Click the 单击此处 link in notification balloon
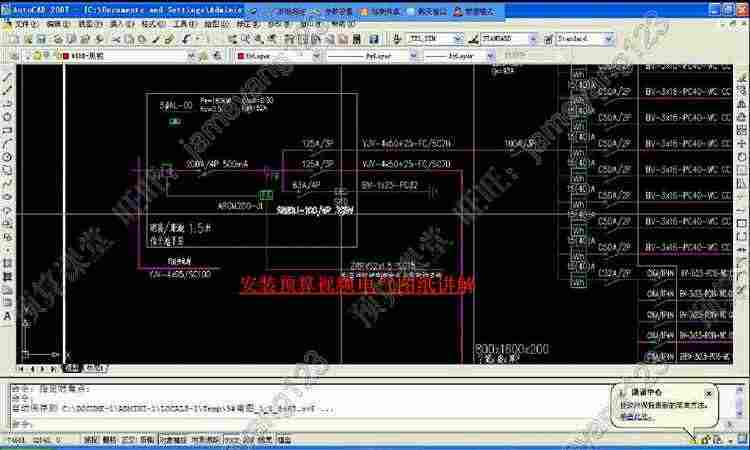This screenshot has width=750, height=450. click(635, 417)
